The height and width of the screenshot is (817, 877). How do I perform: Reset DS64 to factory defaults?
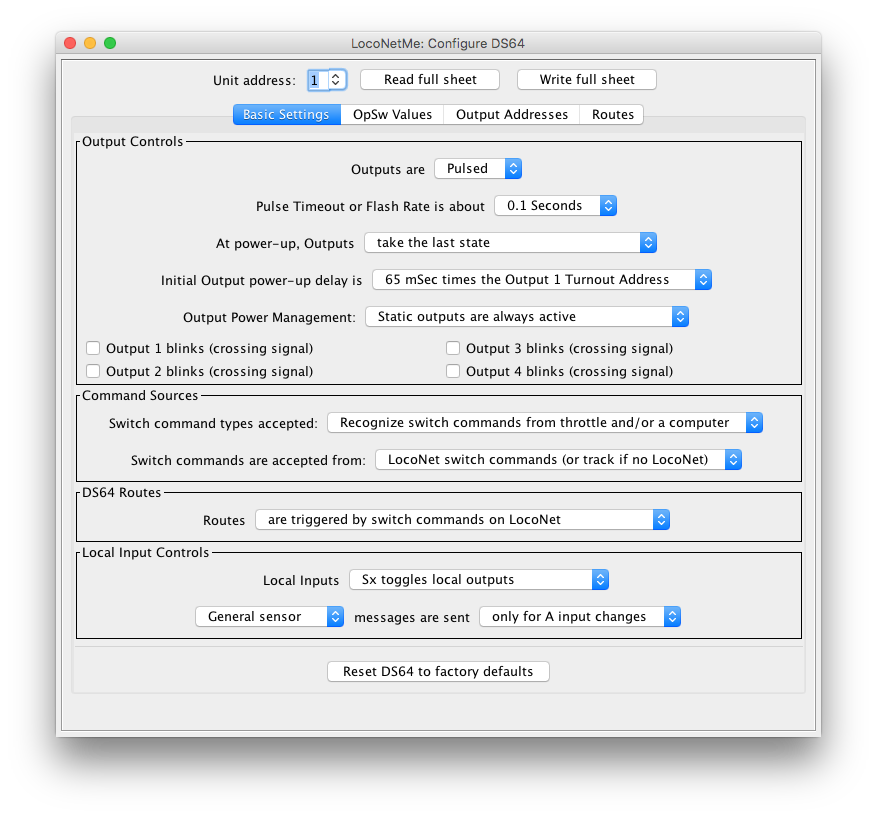tap(438, 671)
